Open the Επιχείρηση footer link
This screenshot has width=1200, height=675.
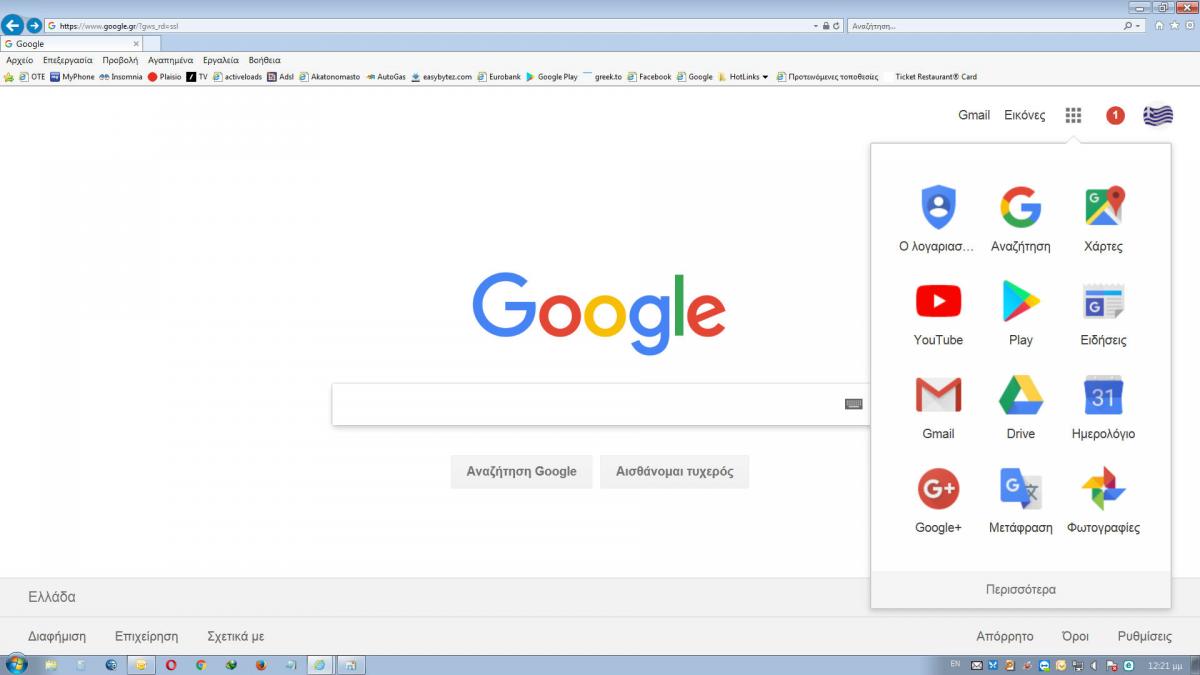point(147,636)
